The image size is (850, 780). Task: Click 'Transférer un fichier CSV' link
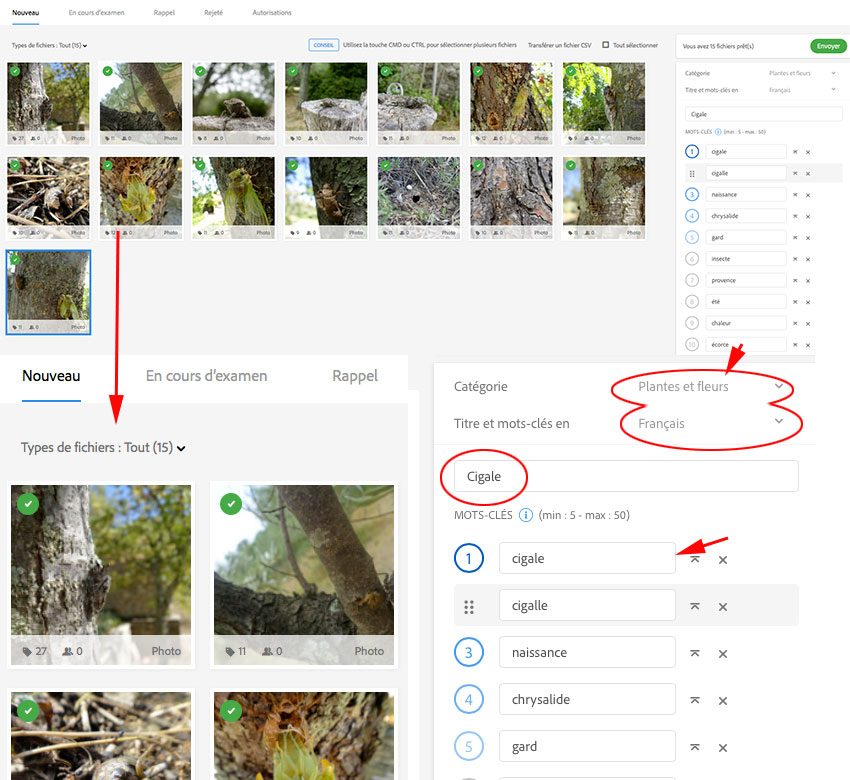click(559, 45)
